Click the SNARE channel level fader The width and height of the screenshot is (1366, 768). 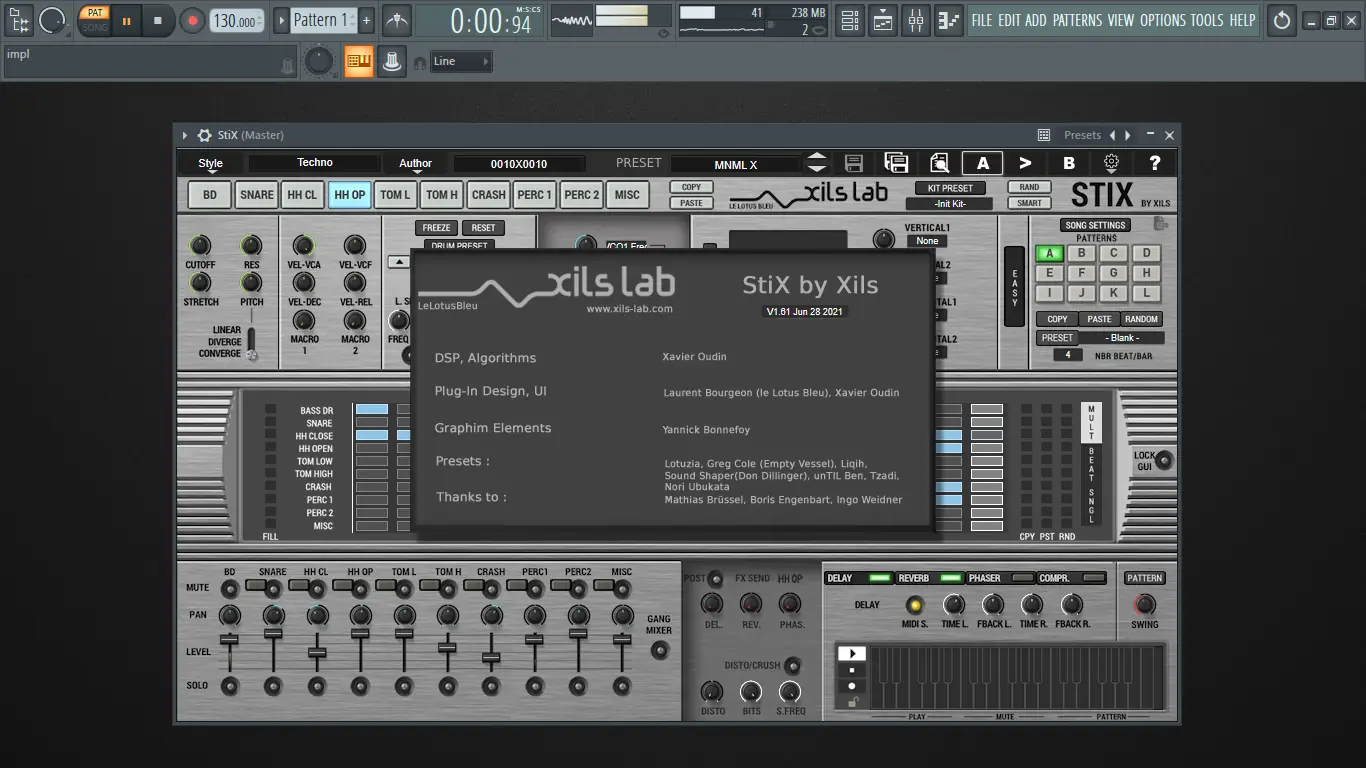point(273,634)
